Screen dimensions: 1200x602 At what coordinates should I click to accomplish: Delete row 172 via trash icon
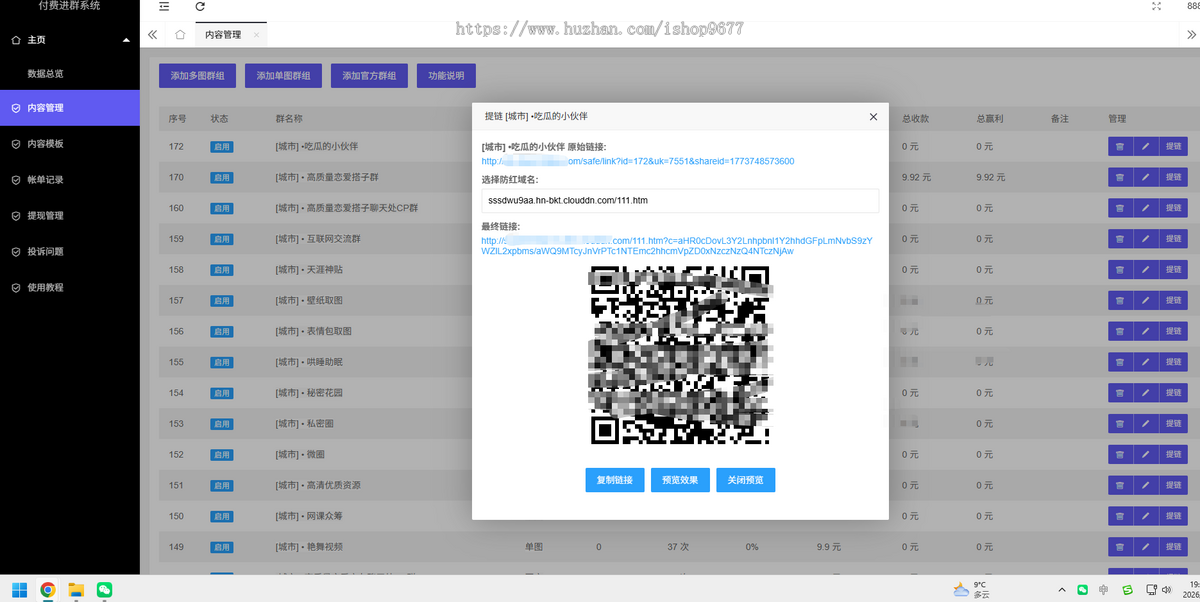[x=1120, y=146]
